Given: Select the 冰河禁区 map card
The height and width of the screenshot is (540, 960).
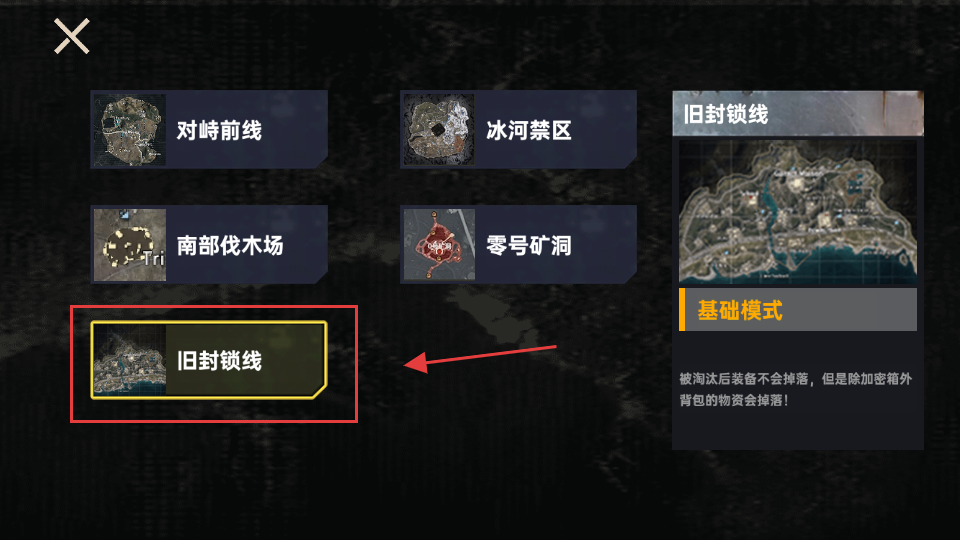Looking at the screenshot, I should click(x=519, y=130).
